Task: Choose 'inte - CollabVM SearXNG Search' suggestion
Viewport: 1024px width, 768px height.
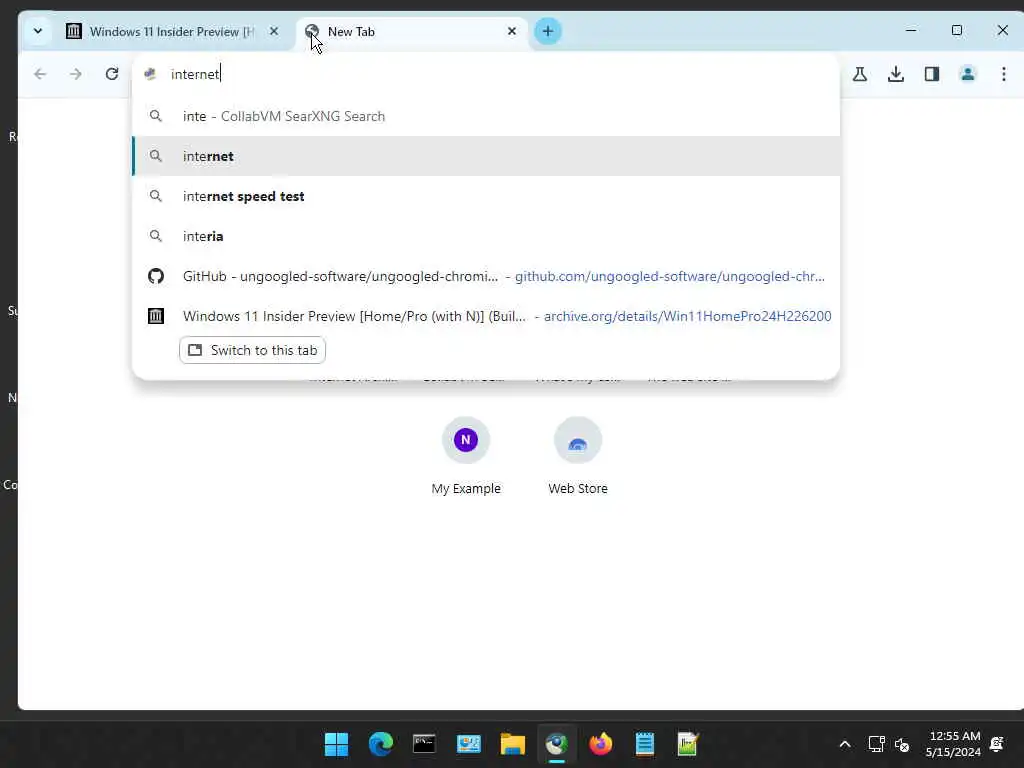Action: click(486, 116)
